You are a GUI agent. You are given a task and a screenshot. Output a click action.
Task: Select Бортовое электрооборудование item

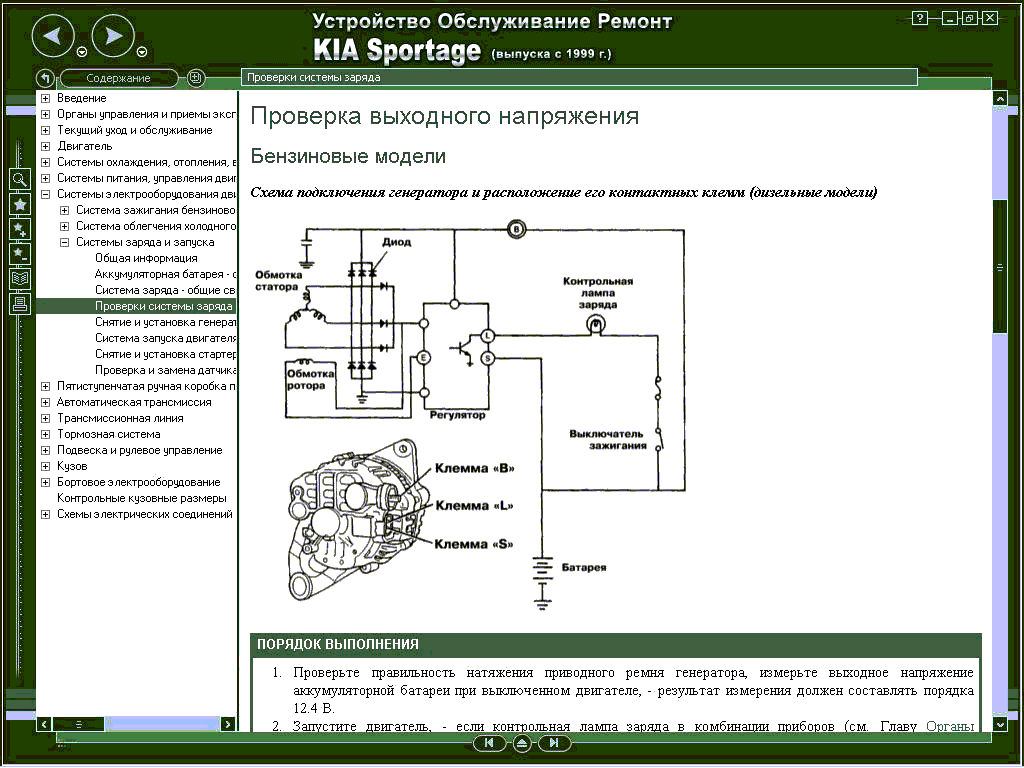(x=138, y=482)
